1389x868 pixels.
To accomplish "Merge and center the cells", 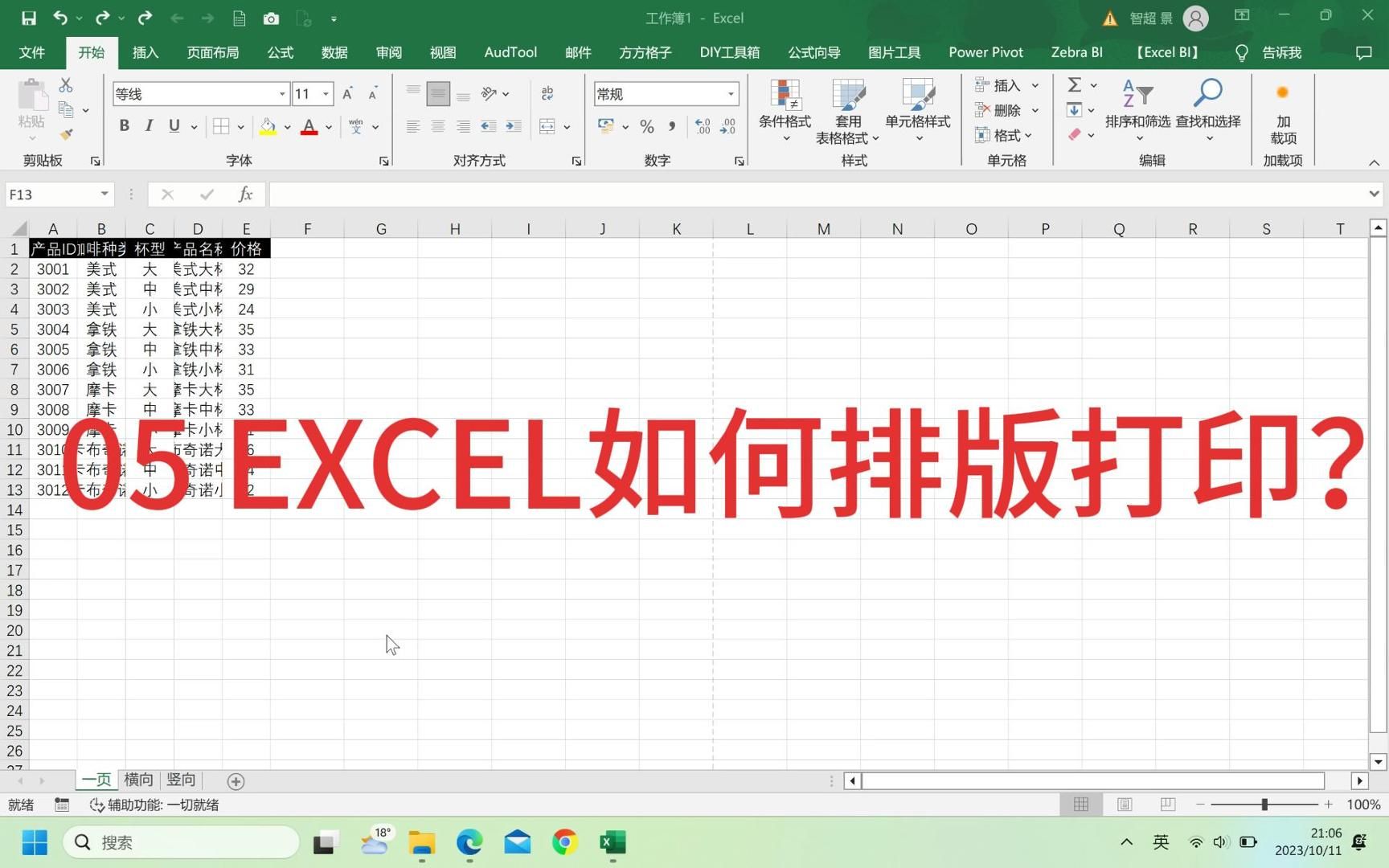I will pyautogui.click(x=547, y=126).
